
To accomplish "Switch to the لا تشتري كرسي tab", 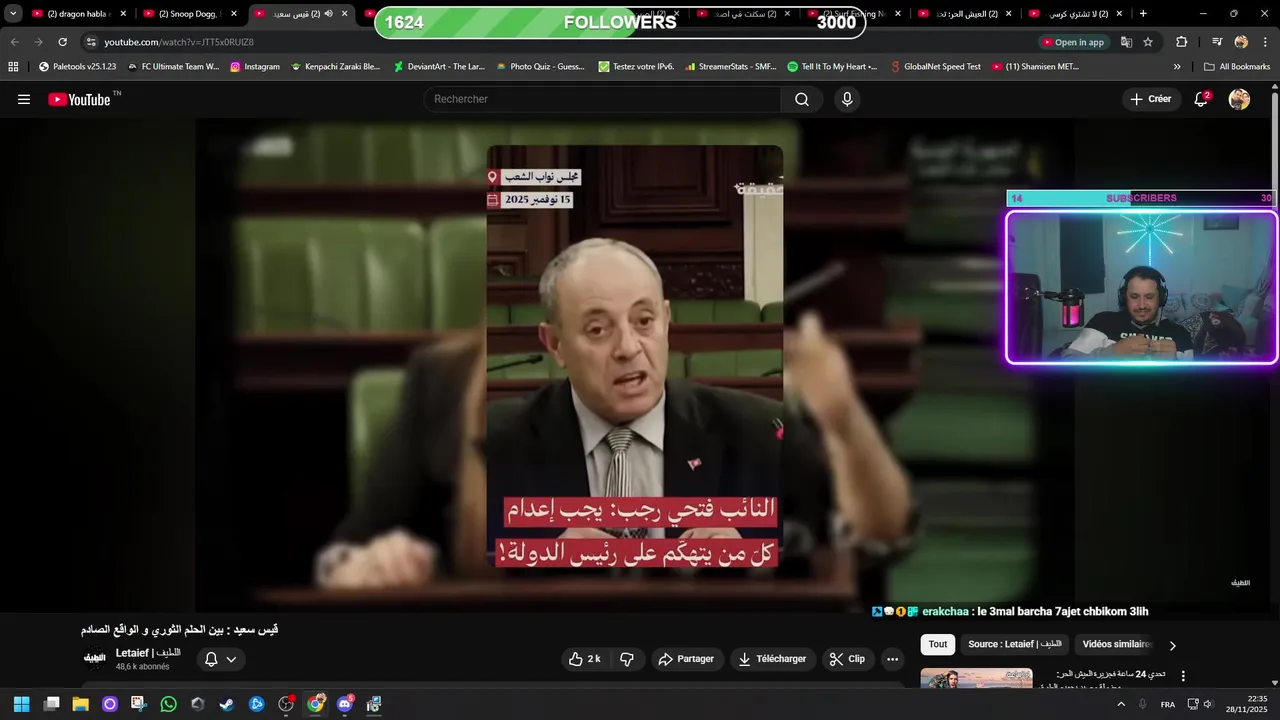I will point(1075,14).
